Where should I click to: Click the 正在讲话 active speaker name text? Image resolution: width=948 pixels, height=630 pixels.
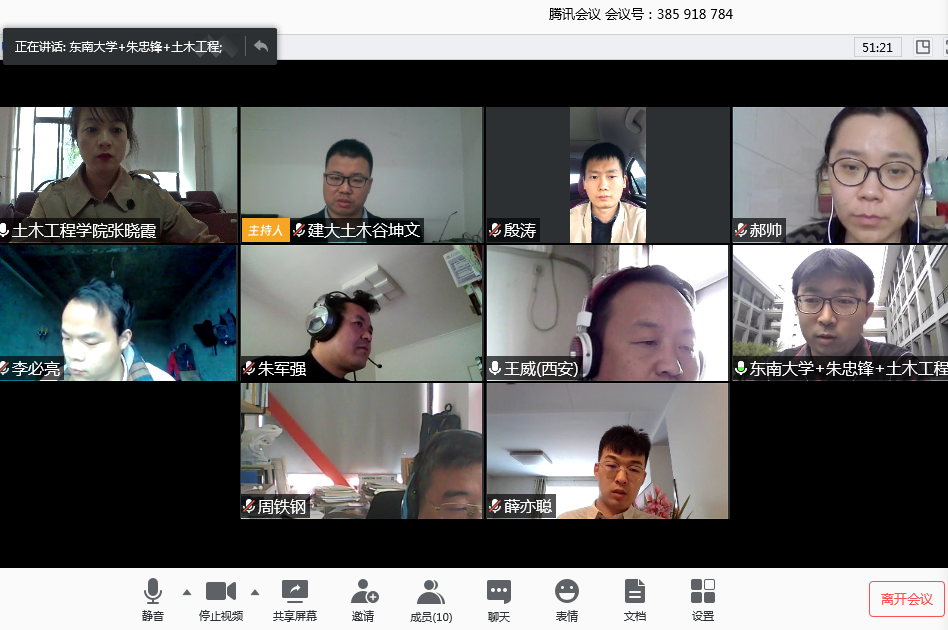point(118,47)
